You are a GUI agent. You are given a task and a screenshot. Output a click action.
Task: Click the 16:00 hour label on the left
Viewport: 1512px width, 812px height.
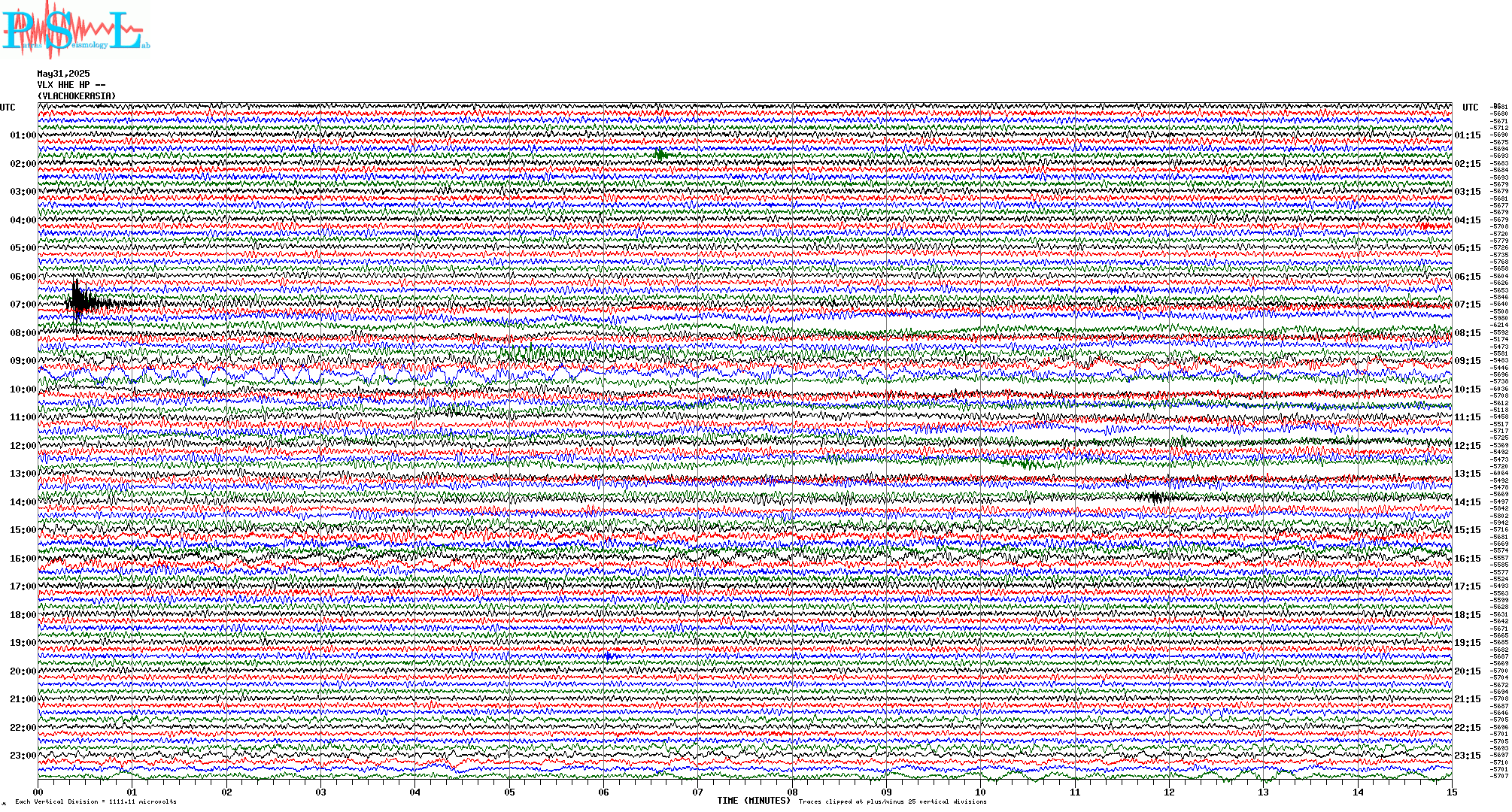tap(23, 559)
